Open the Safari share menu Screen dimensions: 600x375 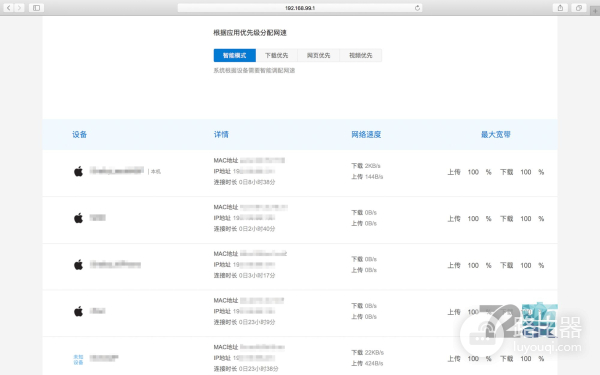pyautogui.click(x=560, y=8)
